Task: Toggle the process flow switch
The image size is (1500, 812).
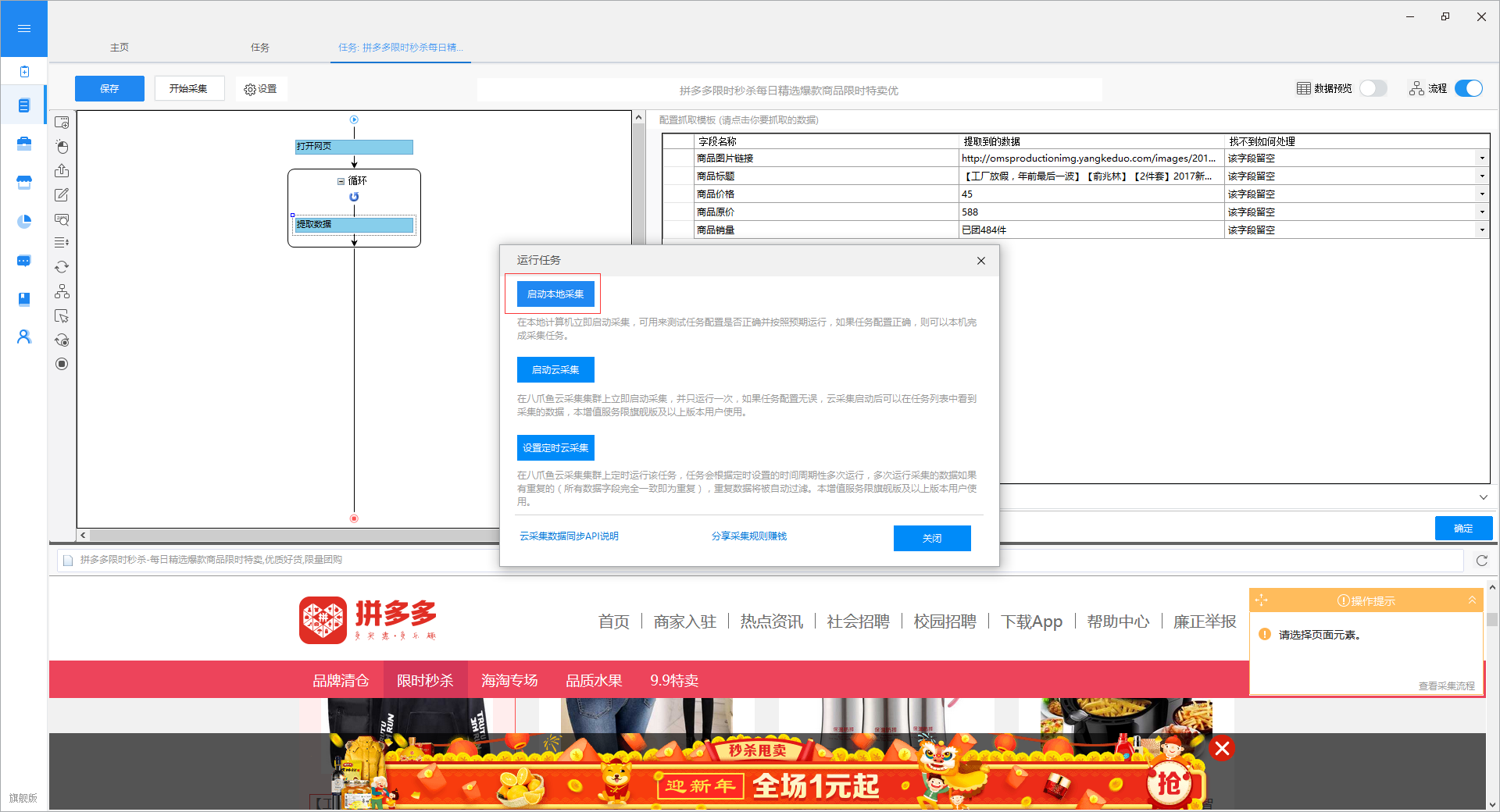Action: click(x=1469, y=88)
